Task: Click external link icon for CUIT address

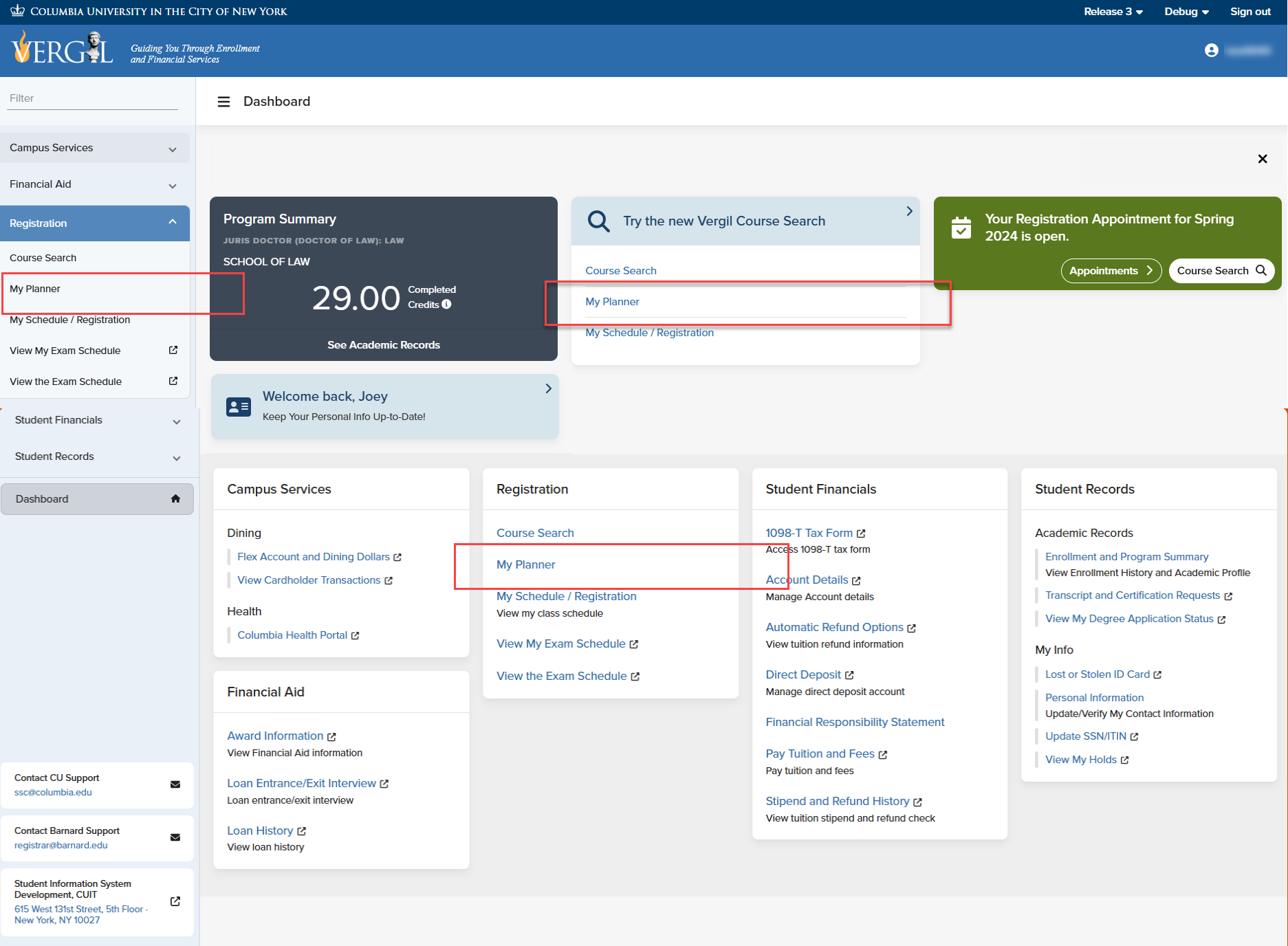Action: point(175,901)
